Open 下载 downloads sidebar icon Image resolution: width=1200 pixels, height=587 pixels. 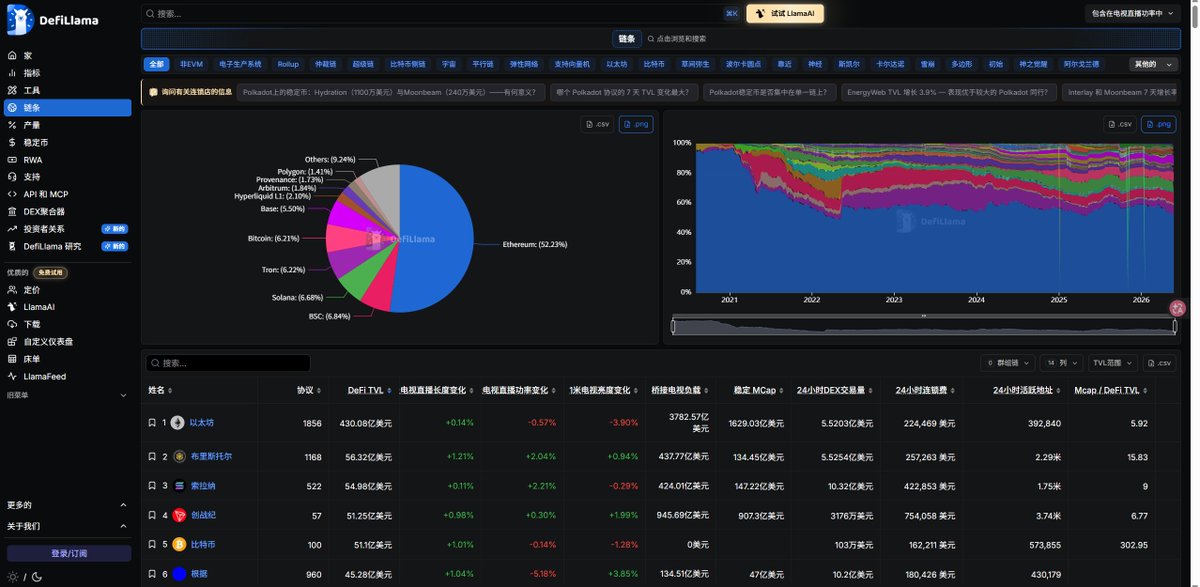pyautogui.click(x=12, y=324)
